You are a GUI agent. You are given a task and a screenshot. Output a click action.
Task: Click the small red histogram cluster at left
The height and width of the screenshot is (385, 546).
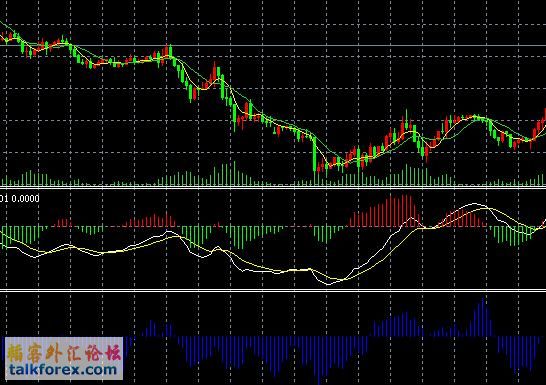point(63,222)
